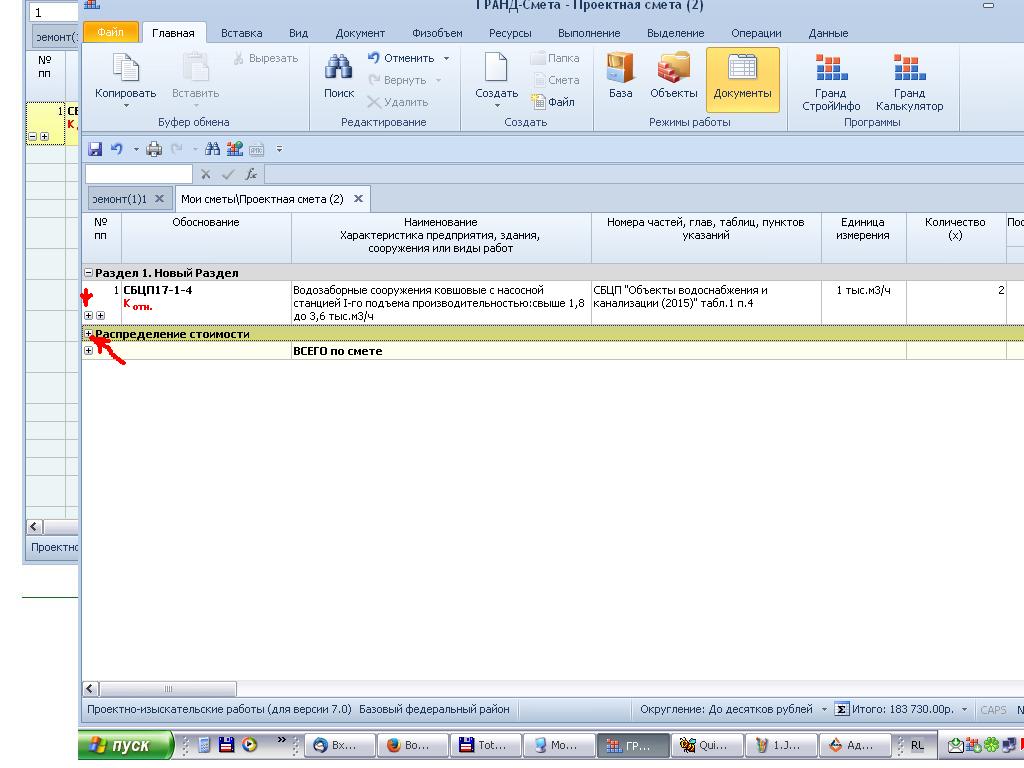1024x768 pixels.
Task: Launch Гранд Калькулятор program
Action: point(910,81)
